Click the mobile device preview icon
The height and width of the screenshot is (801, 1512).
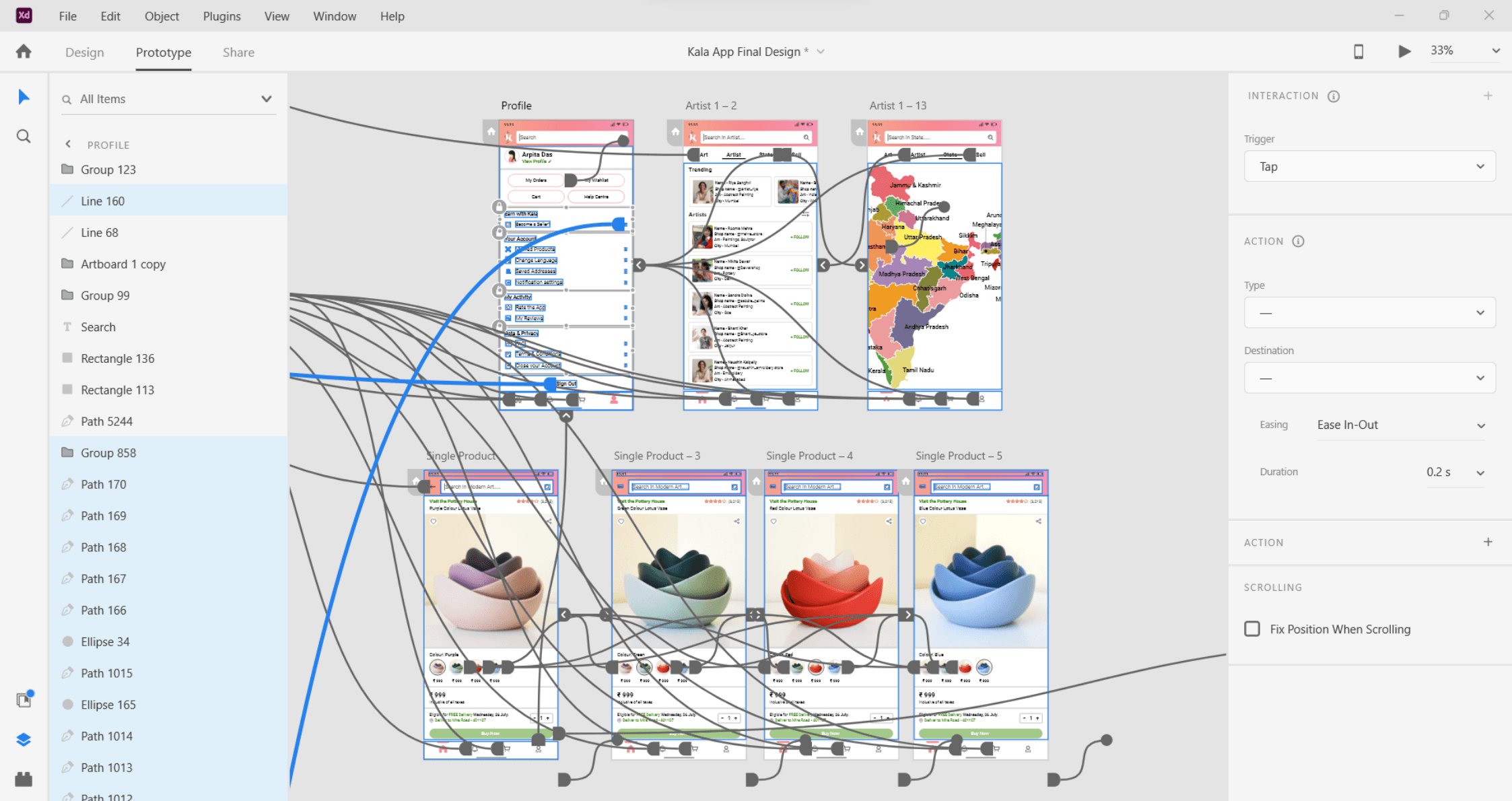tap(1359, 52)
